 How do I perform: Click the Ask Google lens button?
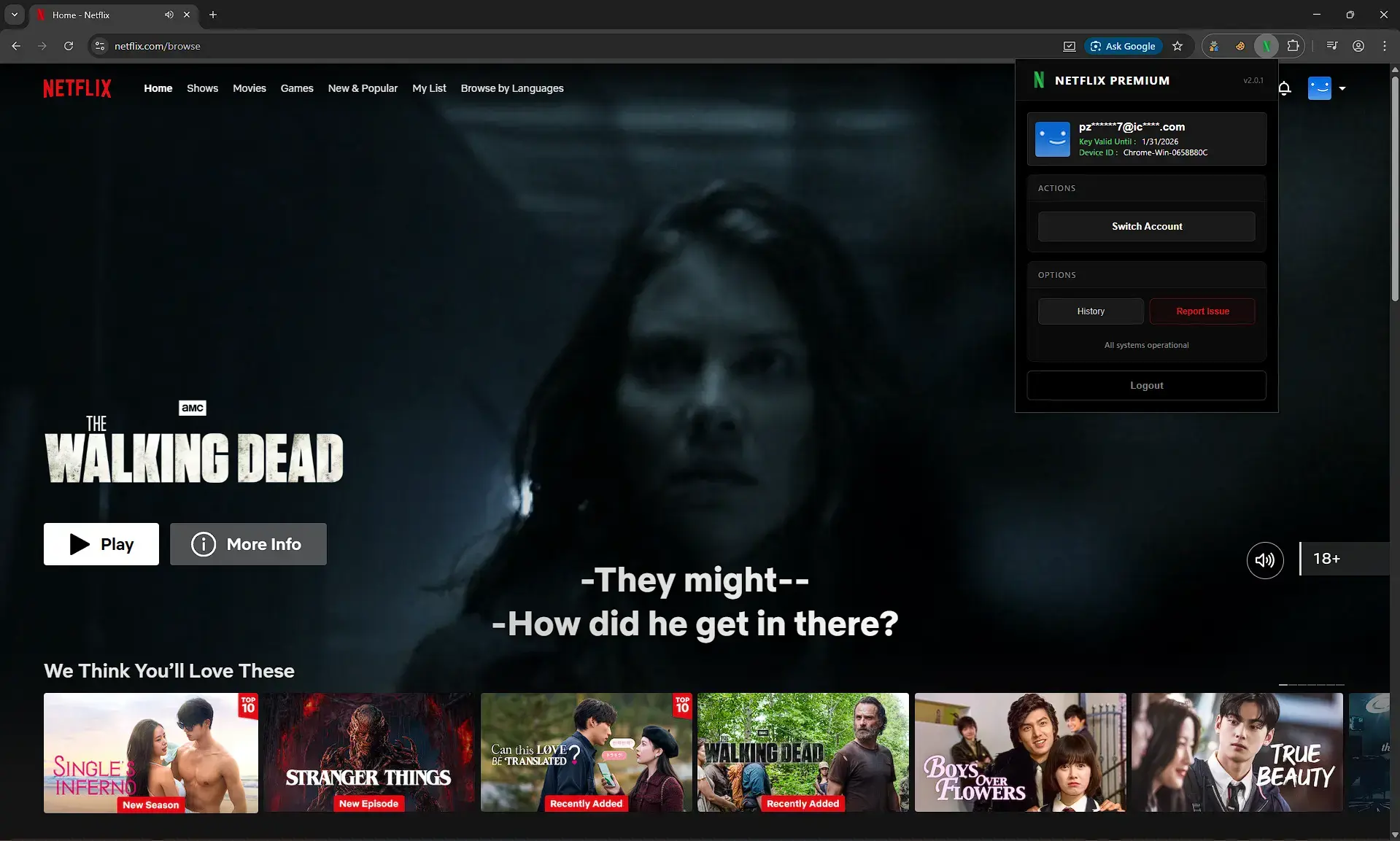coord(1124,46)
